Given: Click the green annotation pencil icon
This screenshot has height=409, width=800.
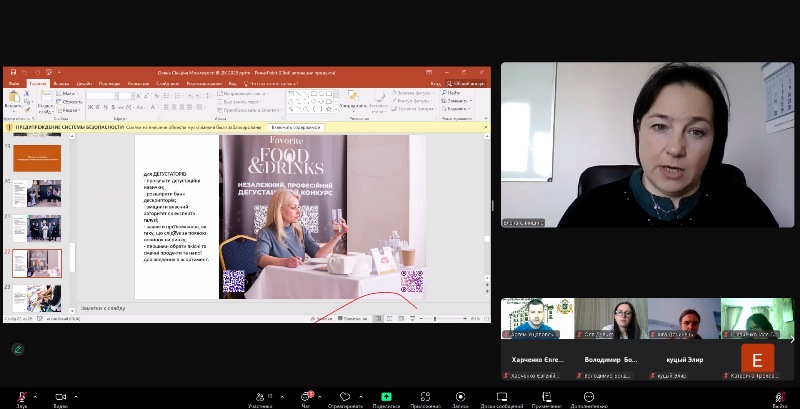Looking at the screenshot, I should coord(18,349).
